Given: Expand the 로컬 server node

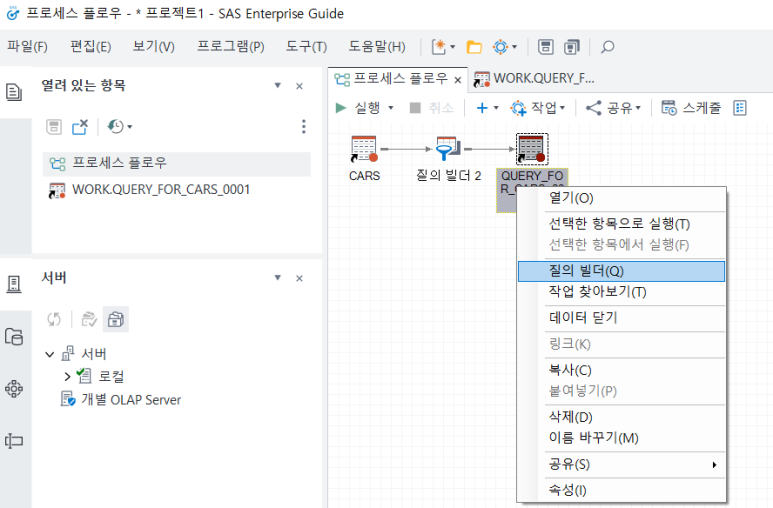Looking at the screenshot, I should click(68, 377).
